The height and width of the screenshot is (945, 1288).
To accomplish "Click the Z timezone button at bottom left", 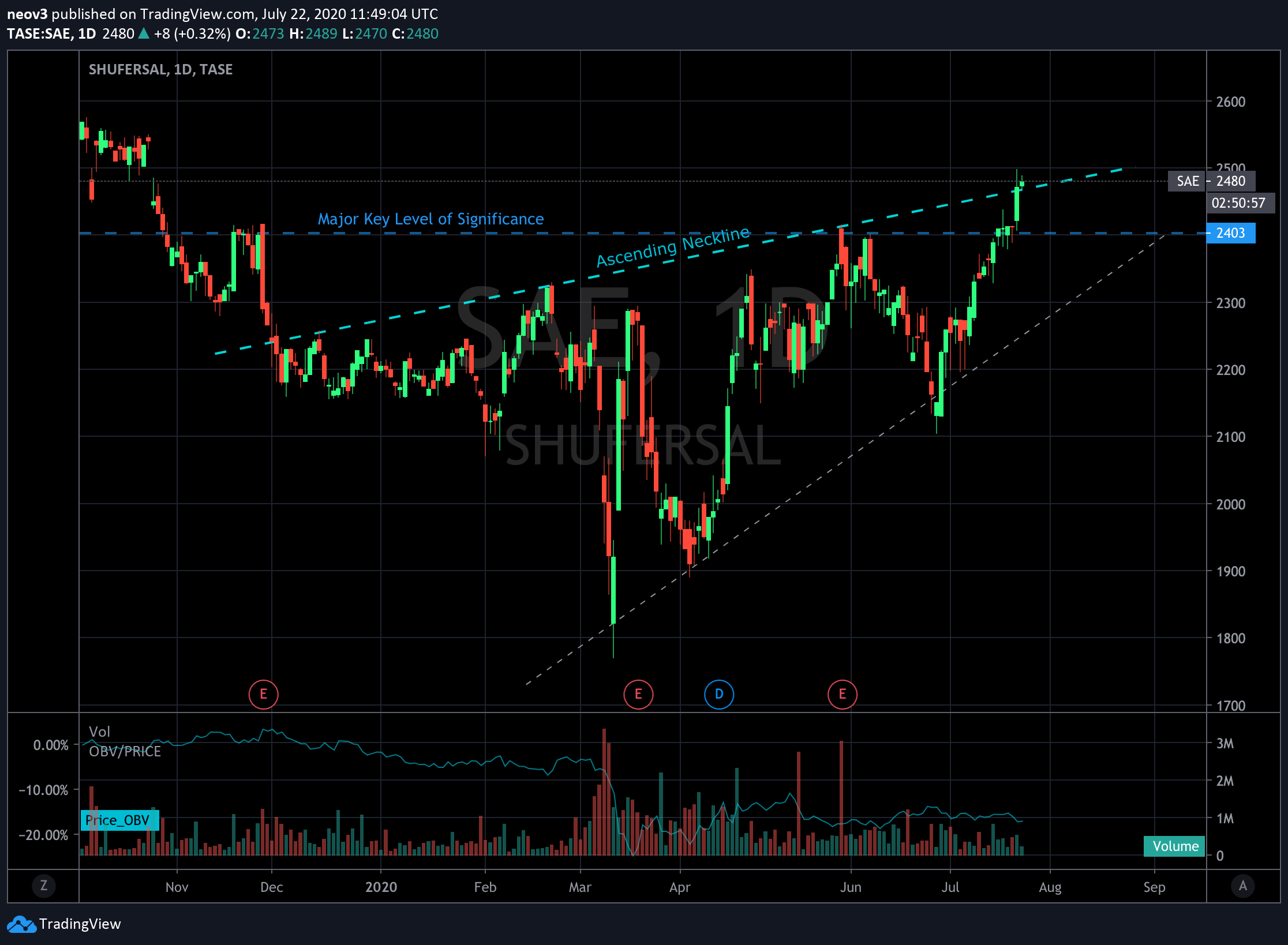I will coord(43,886).
